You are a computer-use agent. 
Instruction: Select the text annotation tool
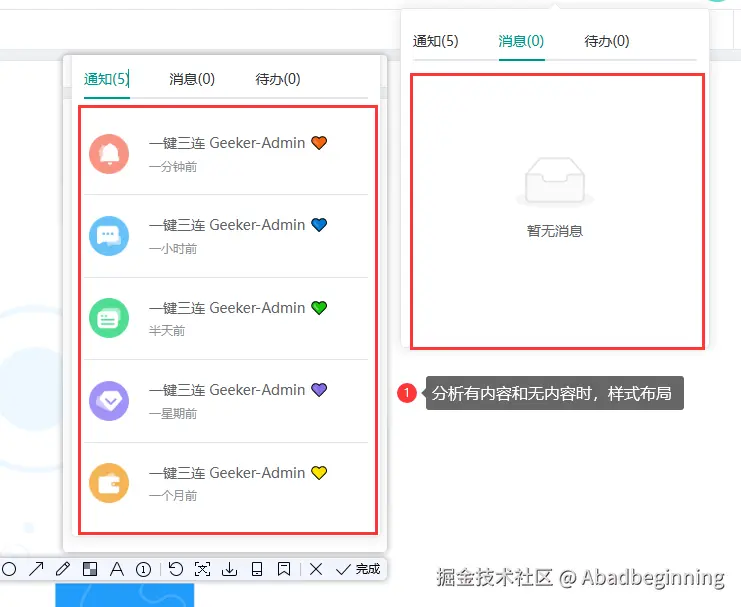point(117,569)
